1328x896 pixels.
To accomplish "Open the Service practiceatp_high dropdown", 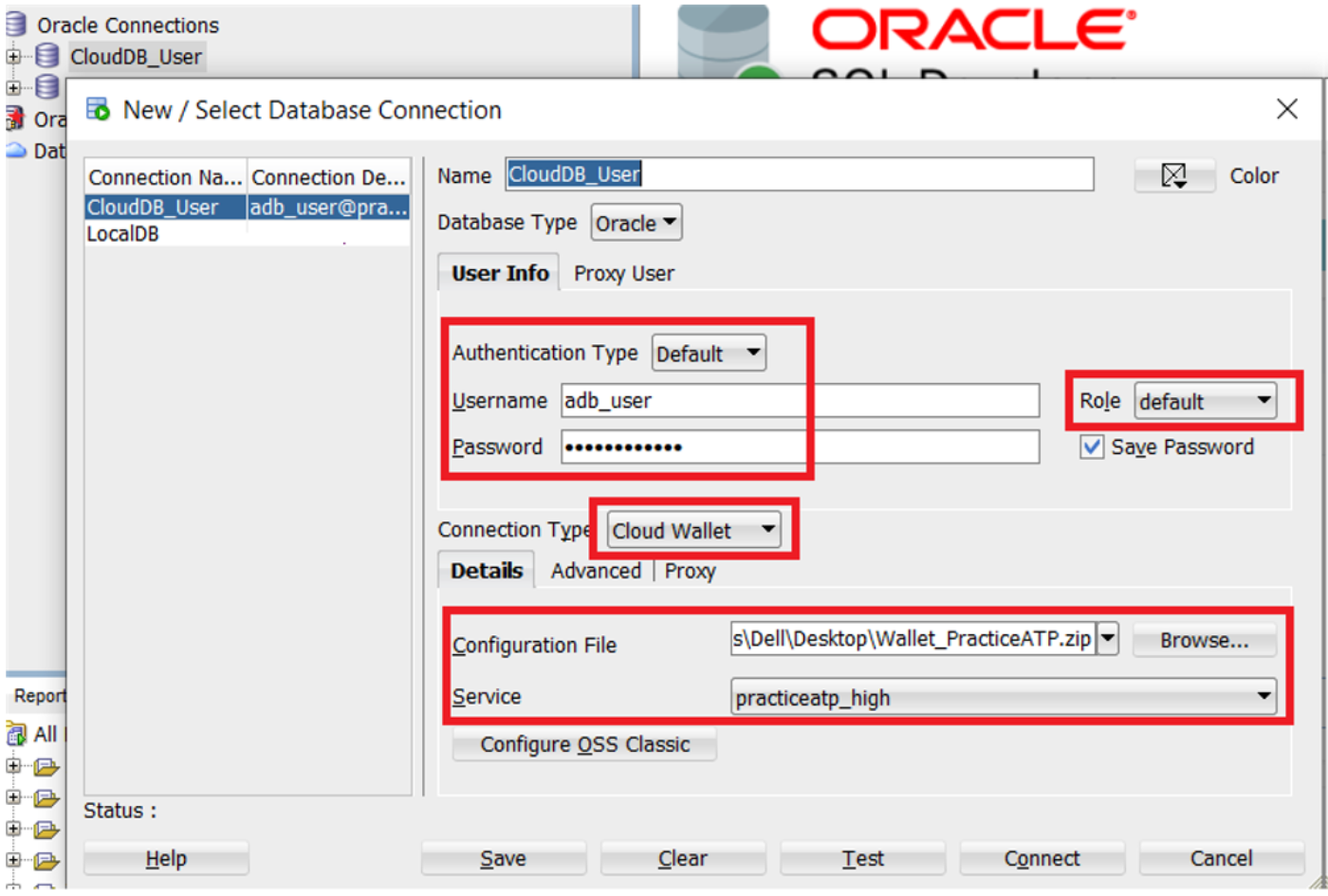I will pos(1003,698).
